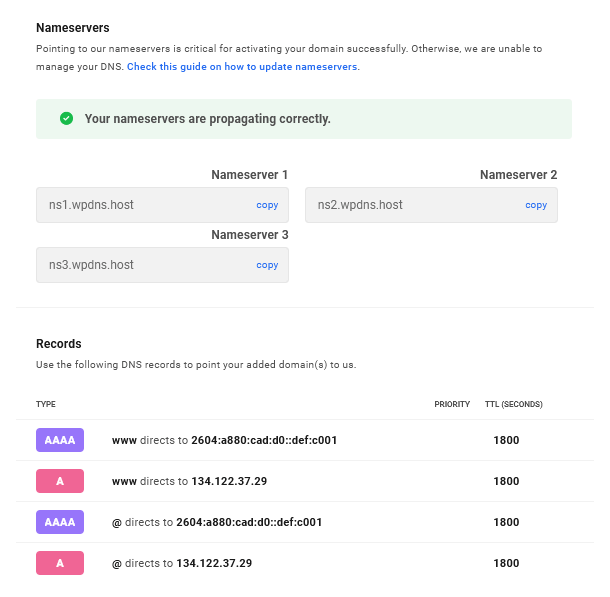Click the ns2.wpdns.host field
This screenshot has height=597, width=610.
(x=431, y=205)
